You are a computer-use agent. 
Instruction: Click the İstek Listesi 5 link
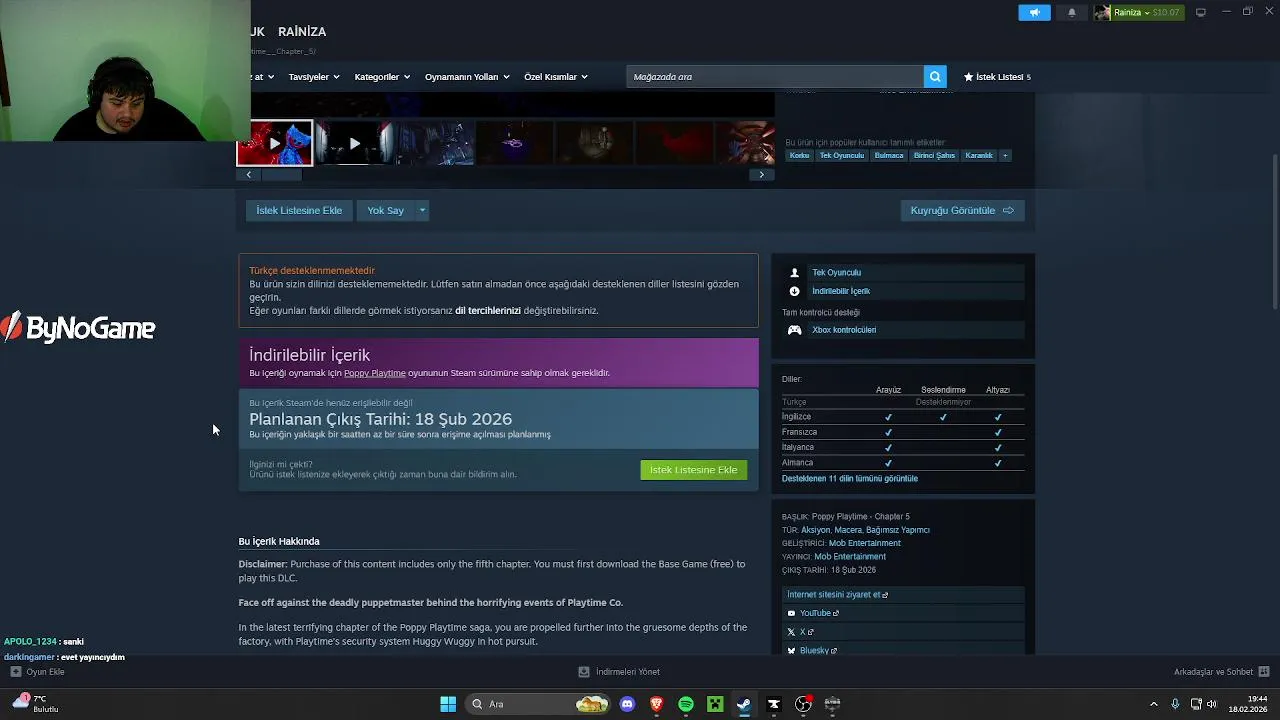point(997,77)
